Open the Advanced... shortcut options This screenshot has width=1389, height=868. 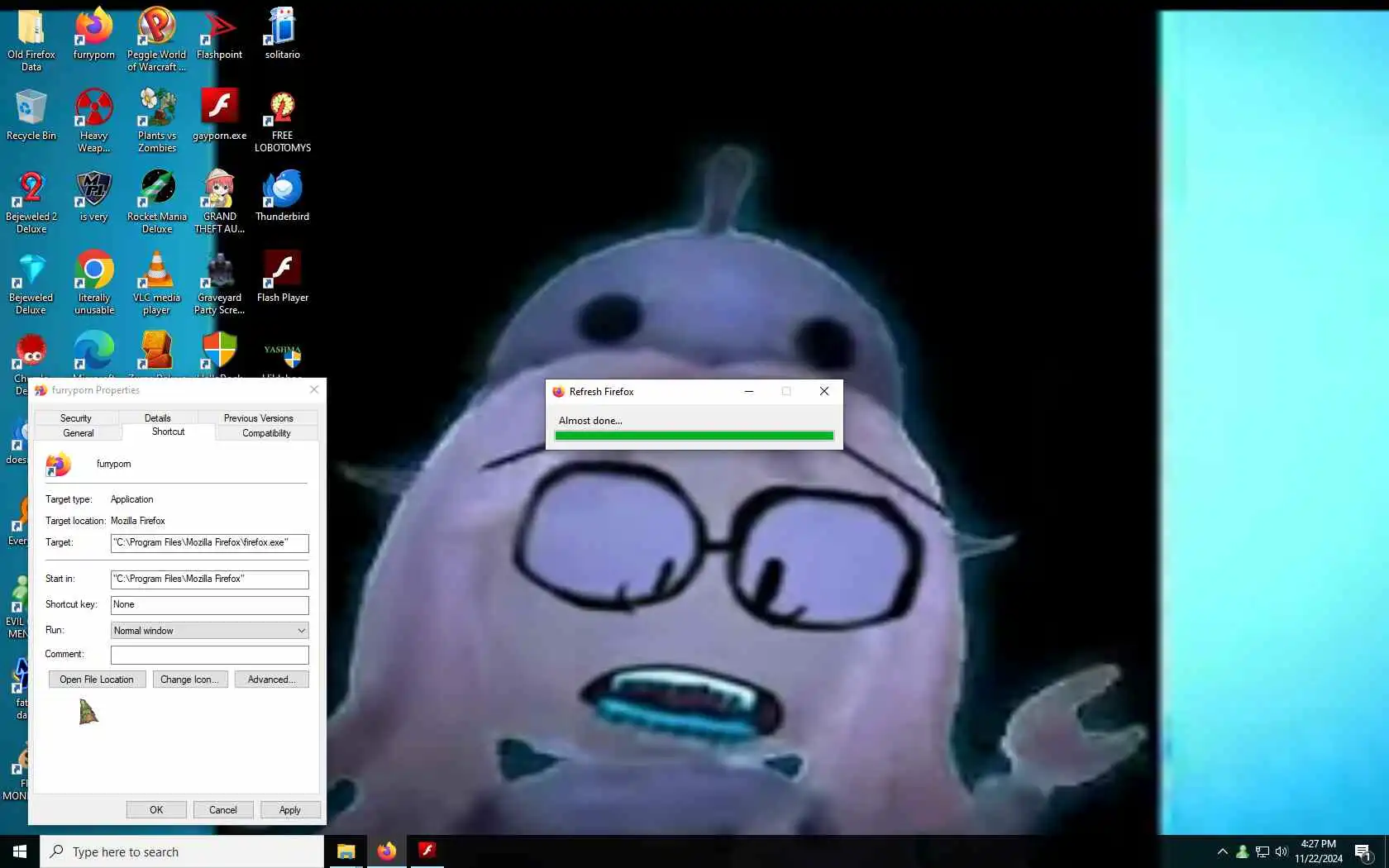[x=272, y=680]
